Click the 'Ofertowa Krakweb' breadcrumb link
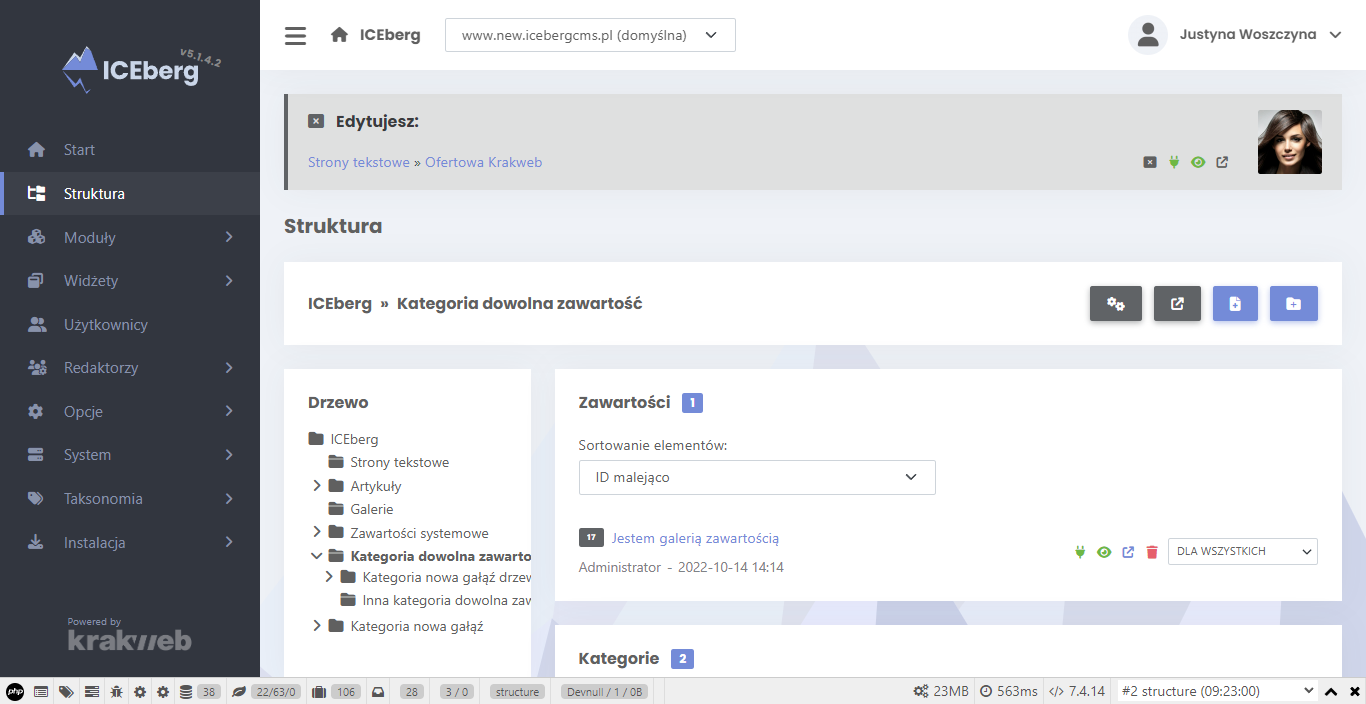The width and height of the screenshot is (1366, 704). (483, 162)
